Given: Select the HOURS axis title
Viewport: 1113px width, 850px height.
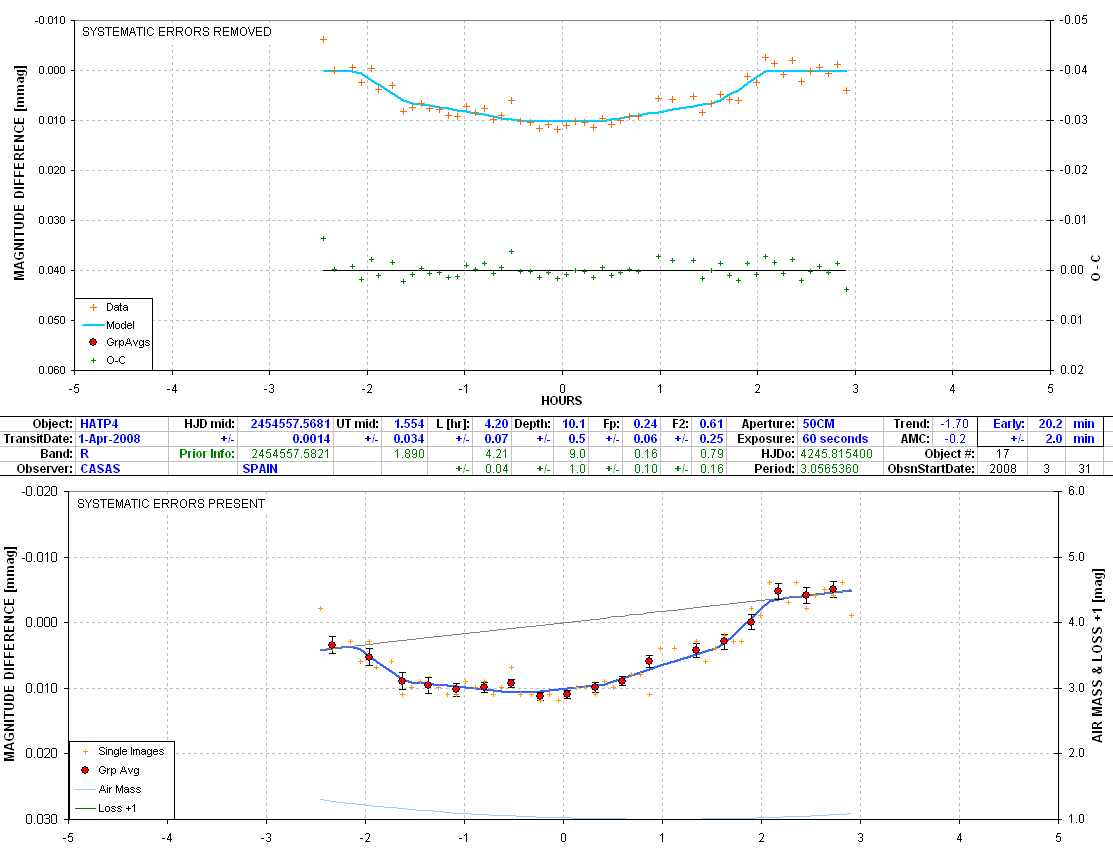Looking at the screenshot, I should pos(561,401).
